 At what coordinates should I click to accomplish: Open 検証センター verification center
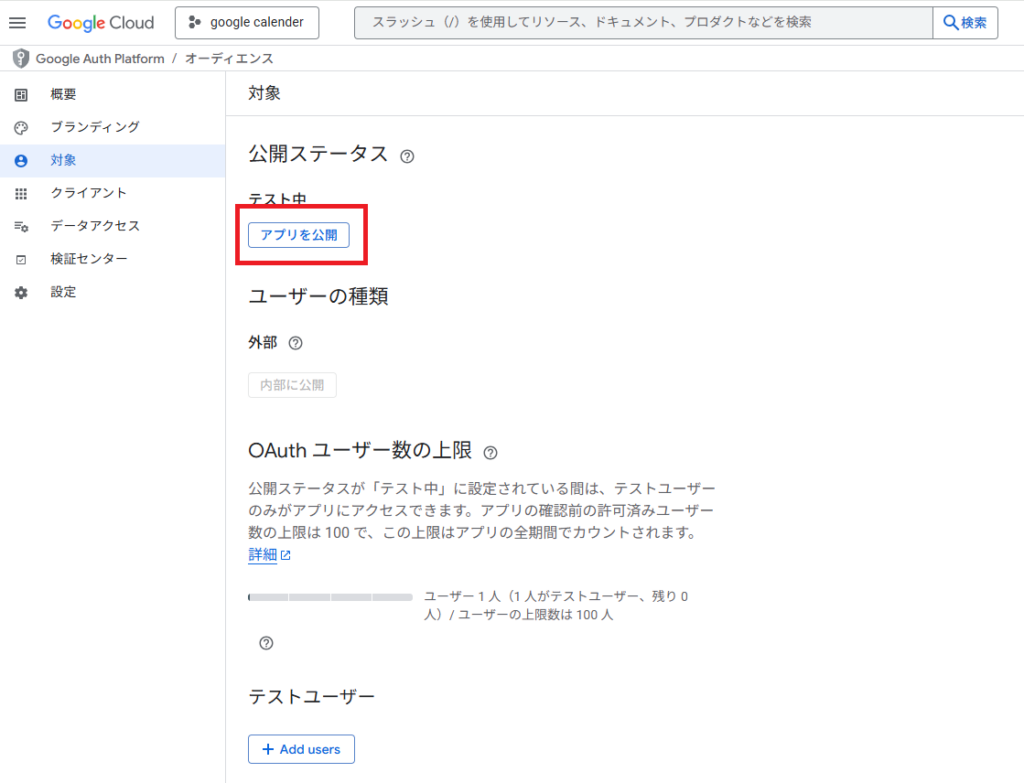coord(89,259)
